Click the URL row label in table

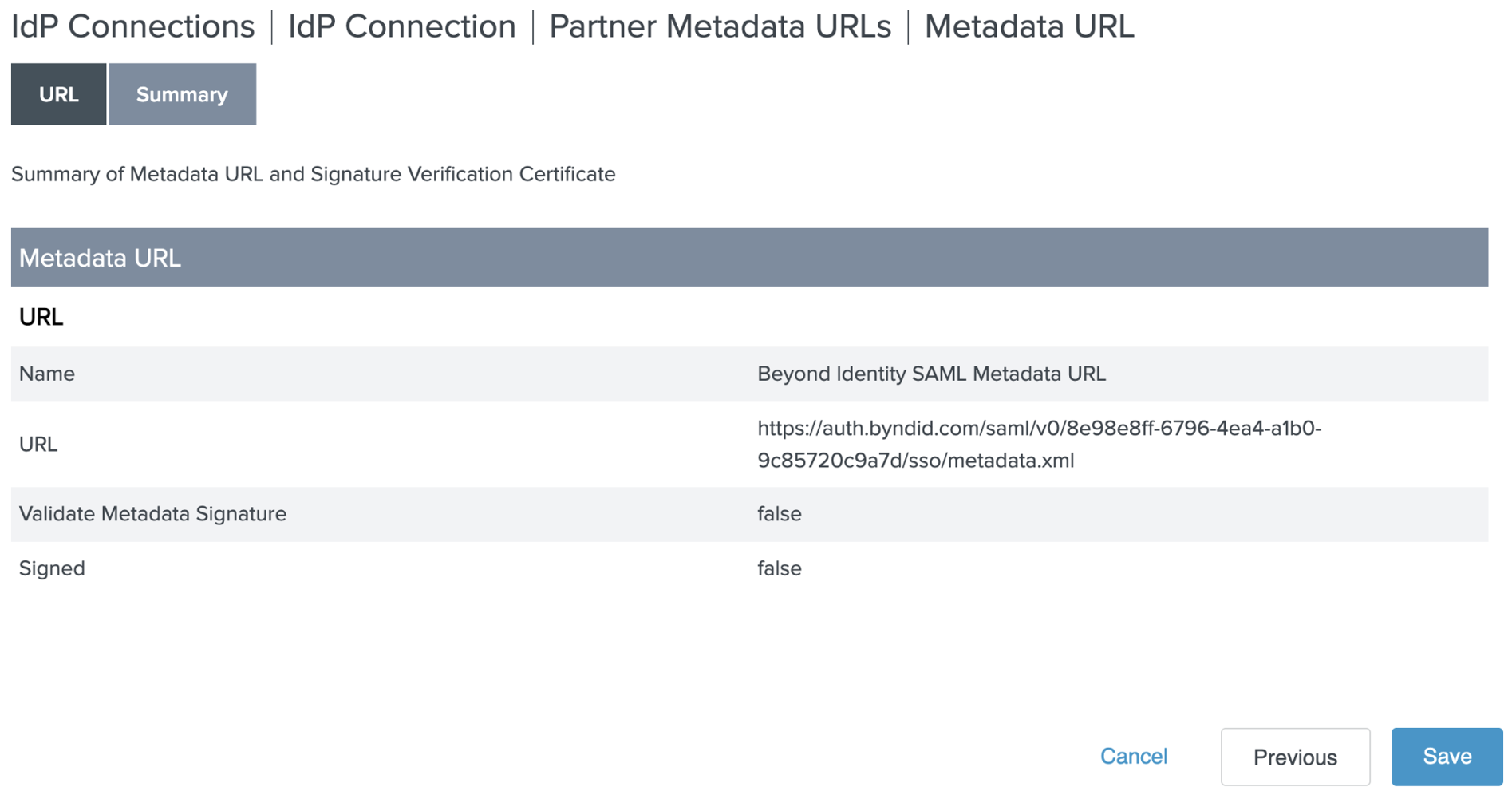tap(38, 444)
